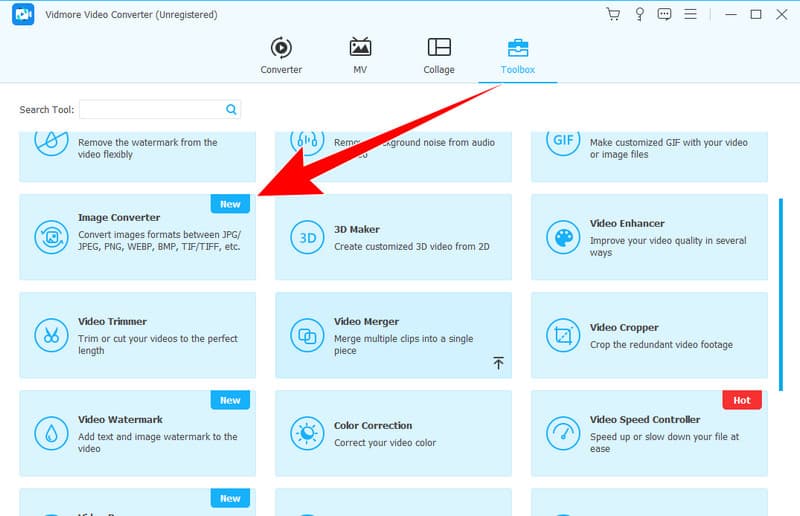The height and width of the screenshot is (516, 800).
Task: Select the Video Trimmer scissors icon
Action: [x=51, y=334]
